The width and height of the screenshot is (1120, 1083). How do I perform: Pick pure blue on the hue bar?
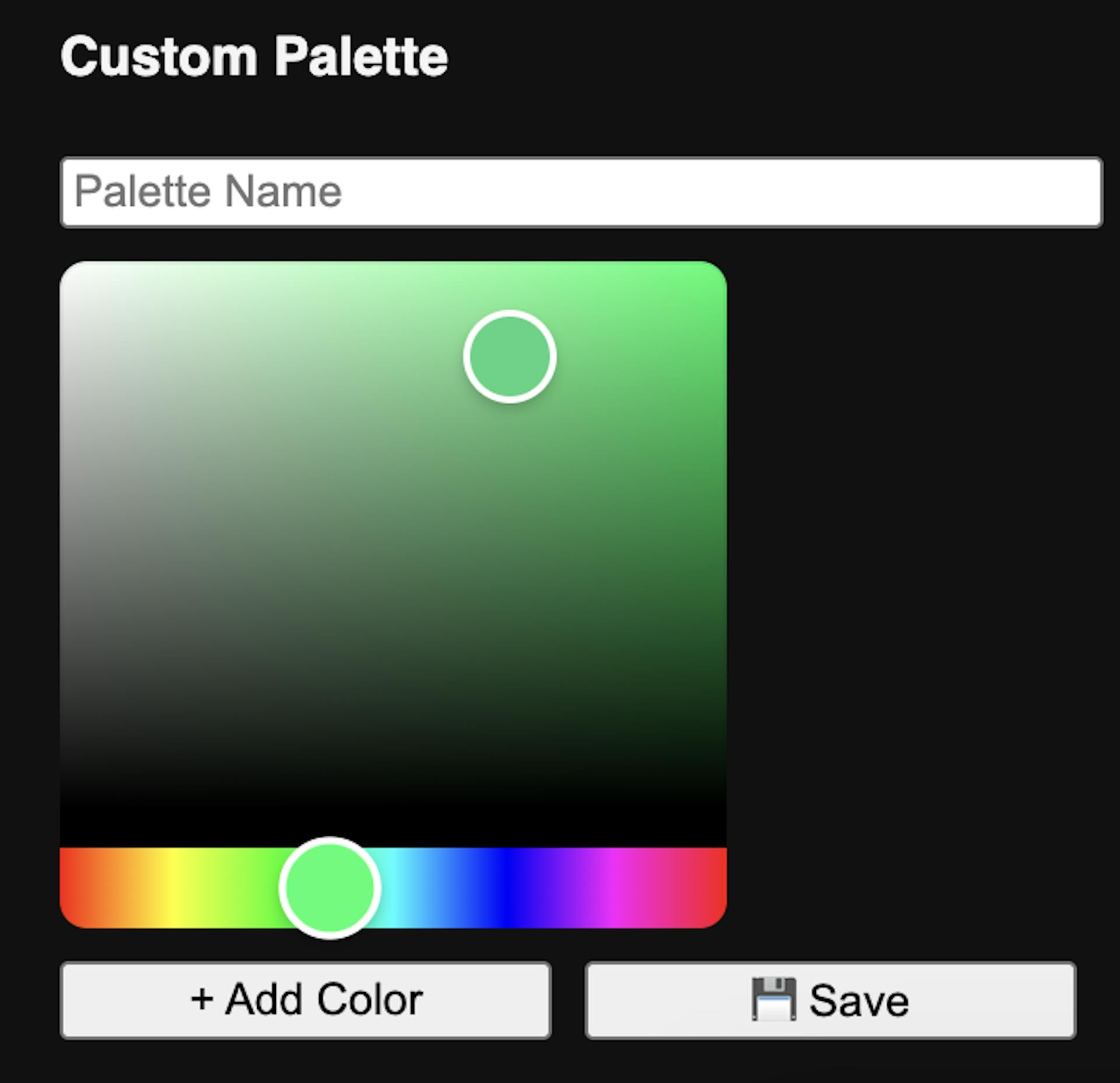[x=505, y=888]
